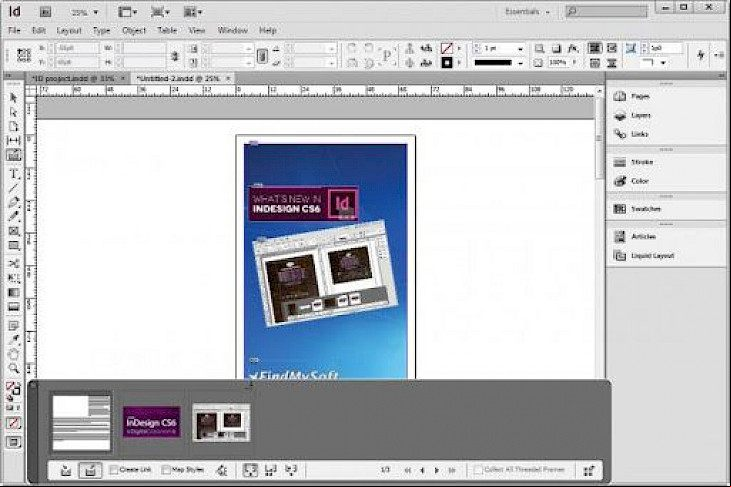Select the Rectangle Frame tool

(x=14, y=231)
